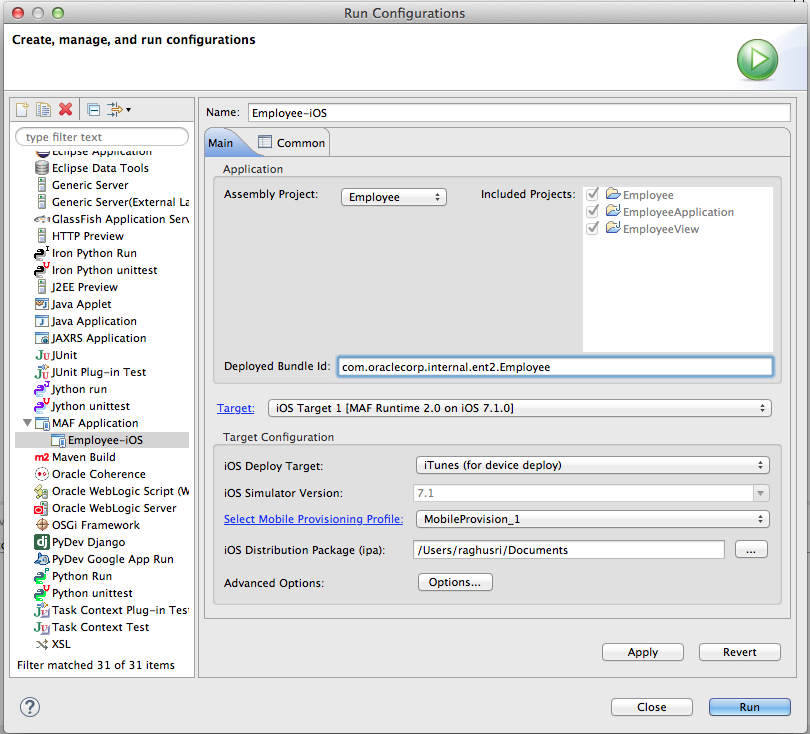Click the Close button
This screenshot has height=734, width=810.
pos(652,707)
